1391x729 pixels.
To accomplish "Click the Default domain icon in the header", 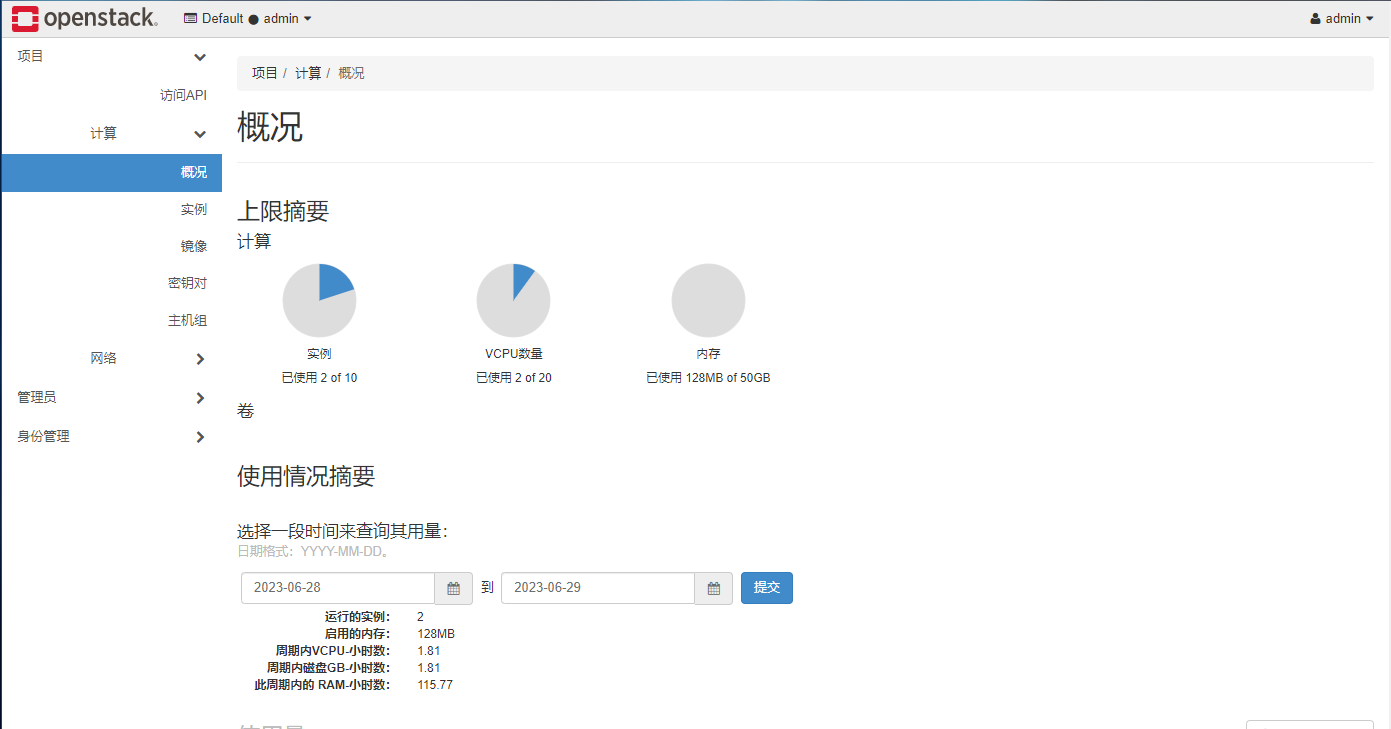I will coord(189,17).
